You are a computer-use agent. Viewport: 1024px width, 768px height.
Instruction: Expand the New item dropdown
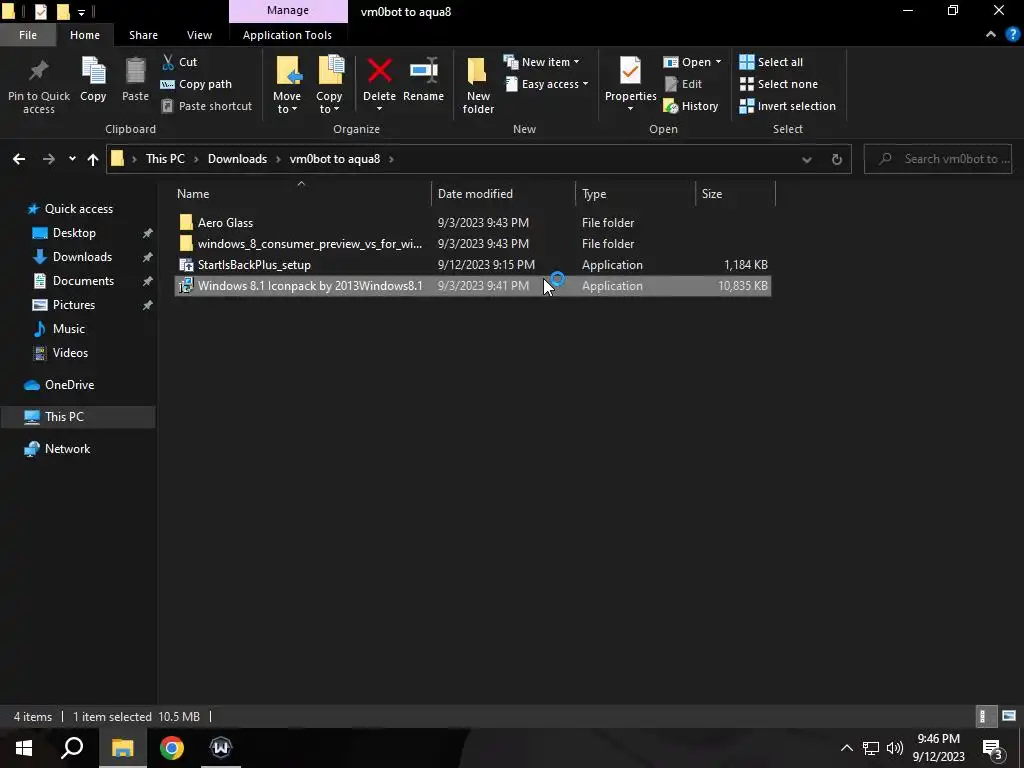(x=541, y=62)
